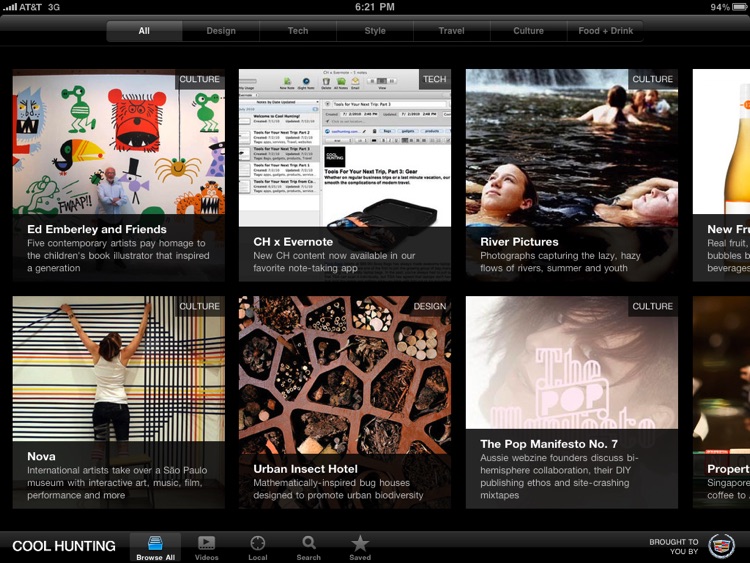Tap 'Aussie webzine founders discuss' description
Viewport: 750px width, 563px height.
tap(559, 476)
